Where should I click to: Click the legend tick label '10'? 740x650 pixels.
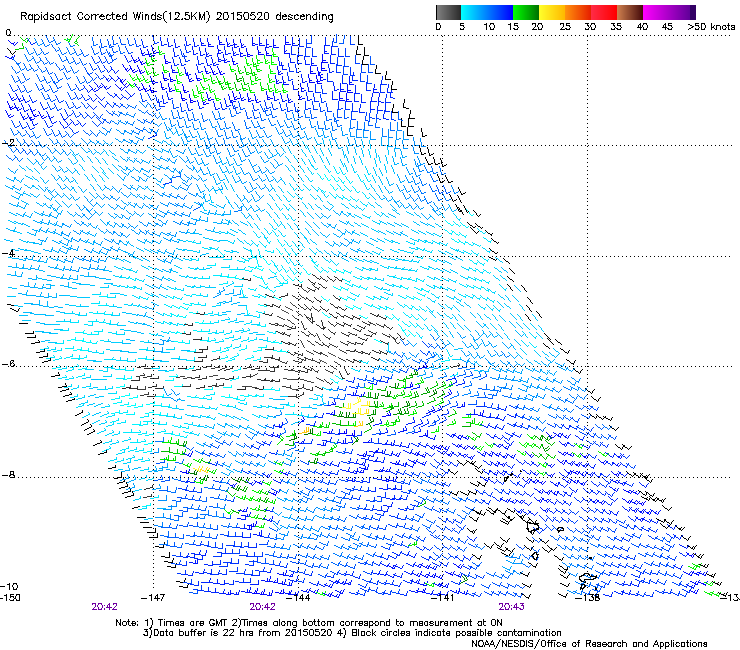click(x=489, y=27)
